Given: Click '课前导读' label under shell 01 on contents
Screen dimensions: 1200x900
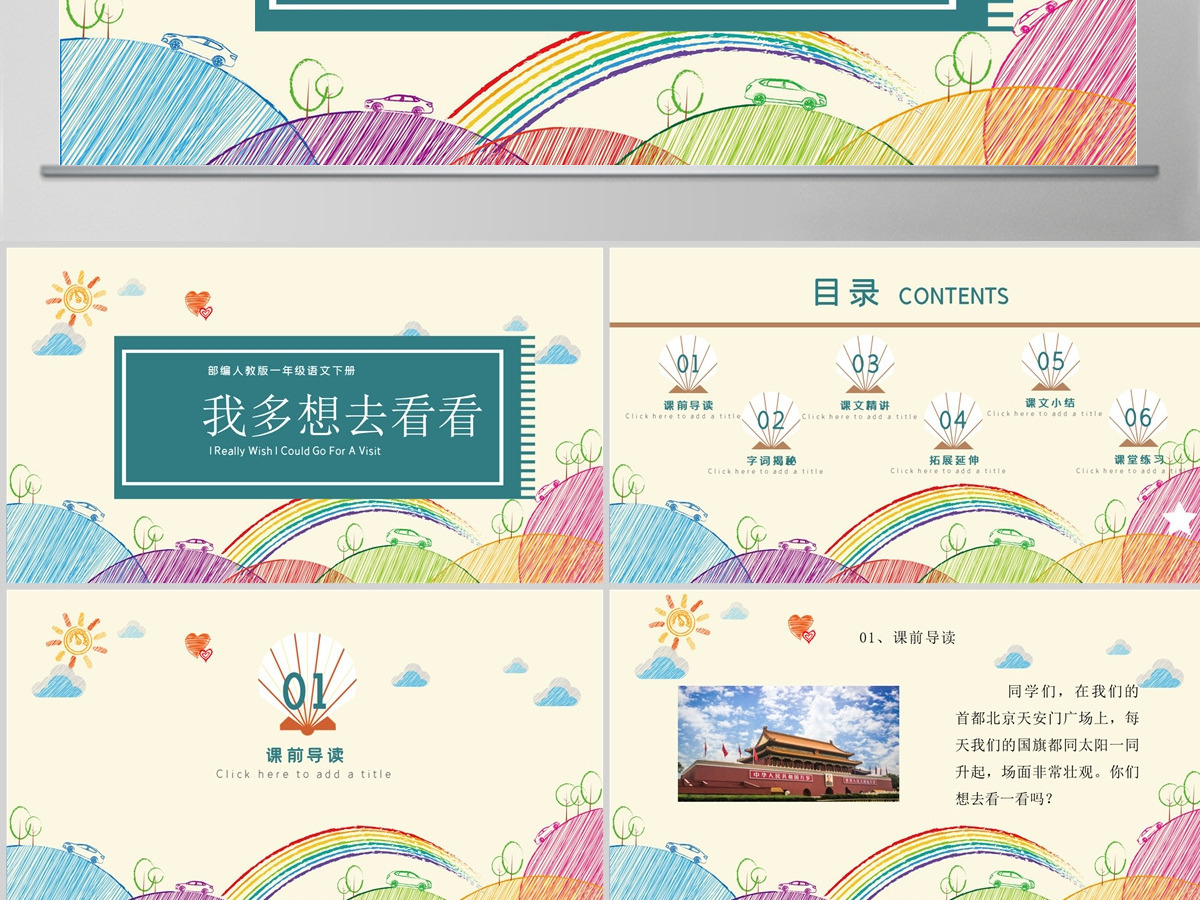Looking at the screenshot, I should pyautogui.click(x=688, y=405).
